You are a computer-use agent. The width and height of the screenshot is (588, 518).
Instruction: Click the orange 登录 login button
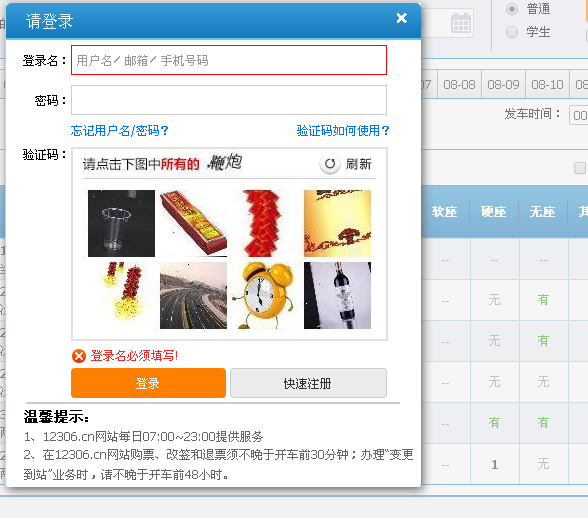click(x=148, y=383)
